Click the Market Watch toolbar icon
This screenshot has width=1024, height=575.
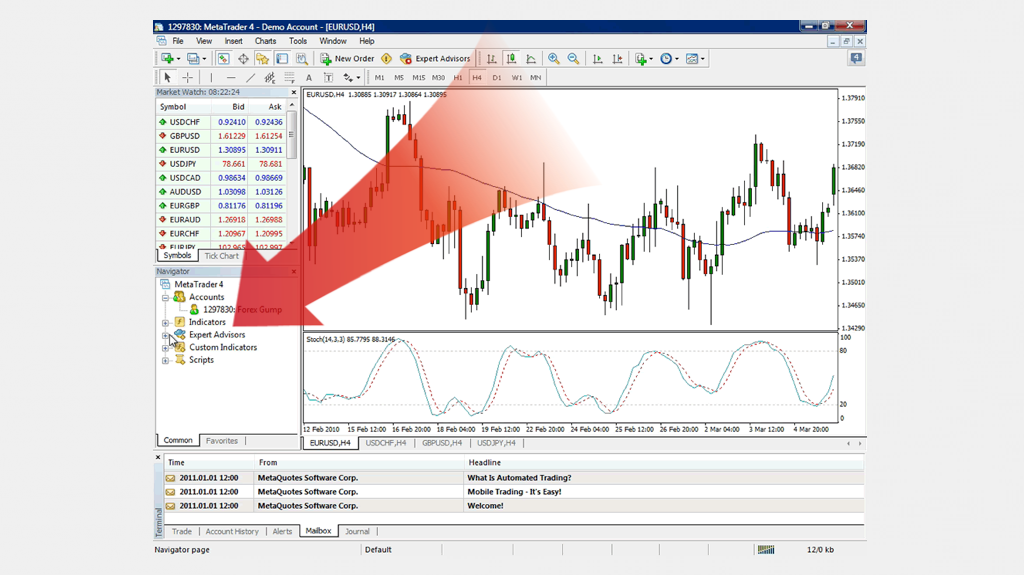coord(223,59)
